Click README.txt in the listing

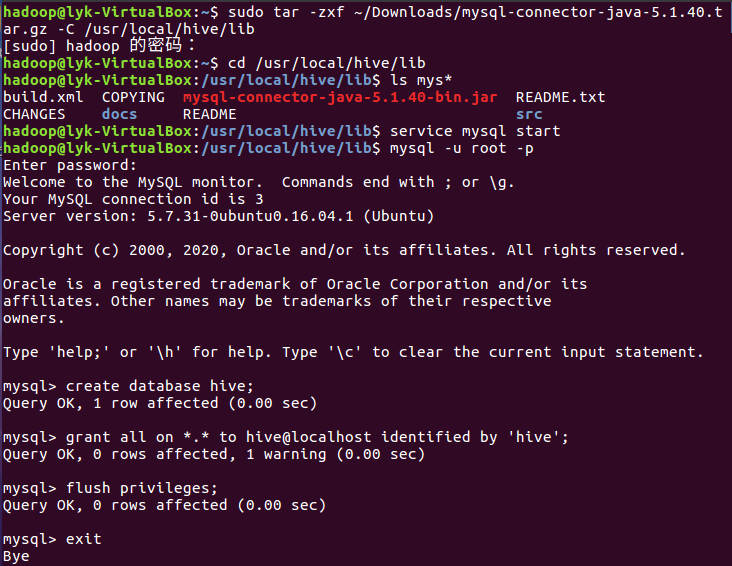tap(560, 97)
